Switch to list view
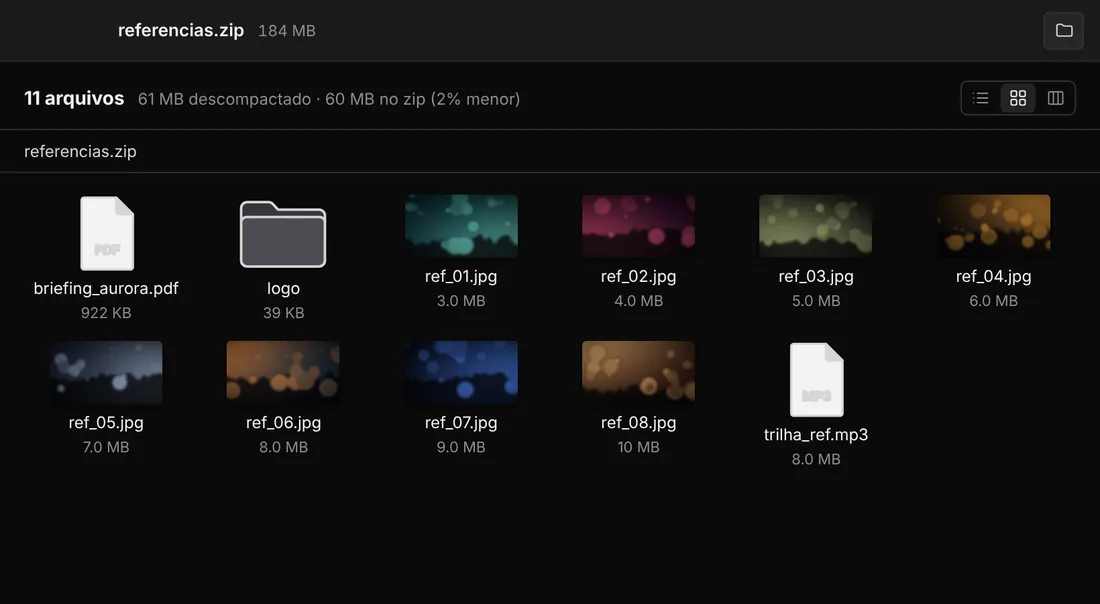Screen dimensions: 1100x604 [981, 98]
